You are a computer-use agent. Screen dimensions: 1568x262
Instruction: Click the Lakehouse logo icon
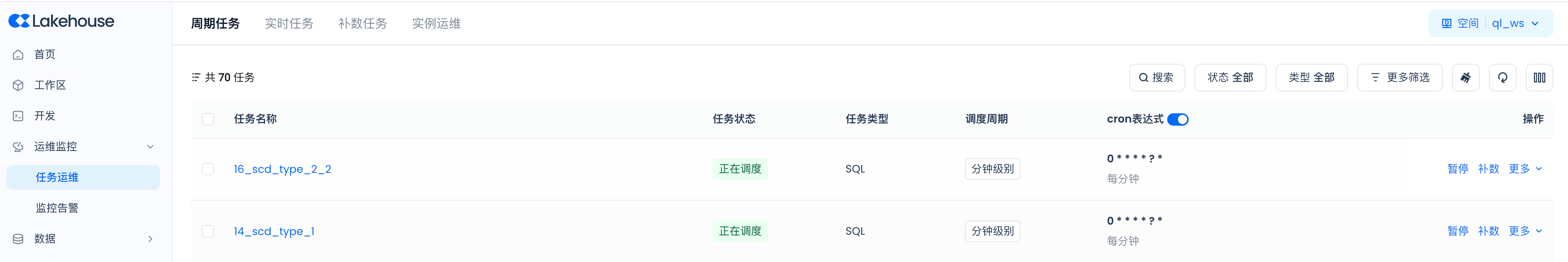[x=19, y=22]
